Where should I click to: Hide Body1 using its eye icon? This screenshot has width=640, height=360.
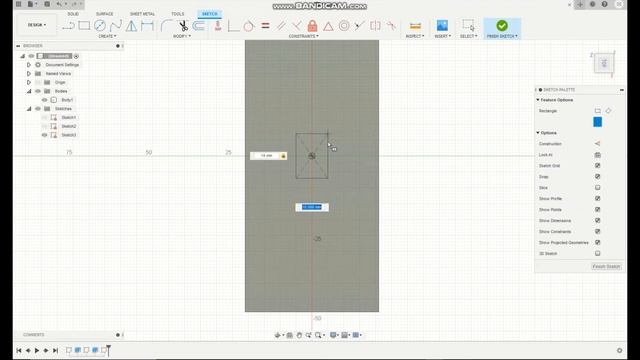(x=44, y=100)
